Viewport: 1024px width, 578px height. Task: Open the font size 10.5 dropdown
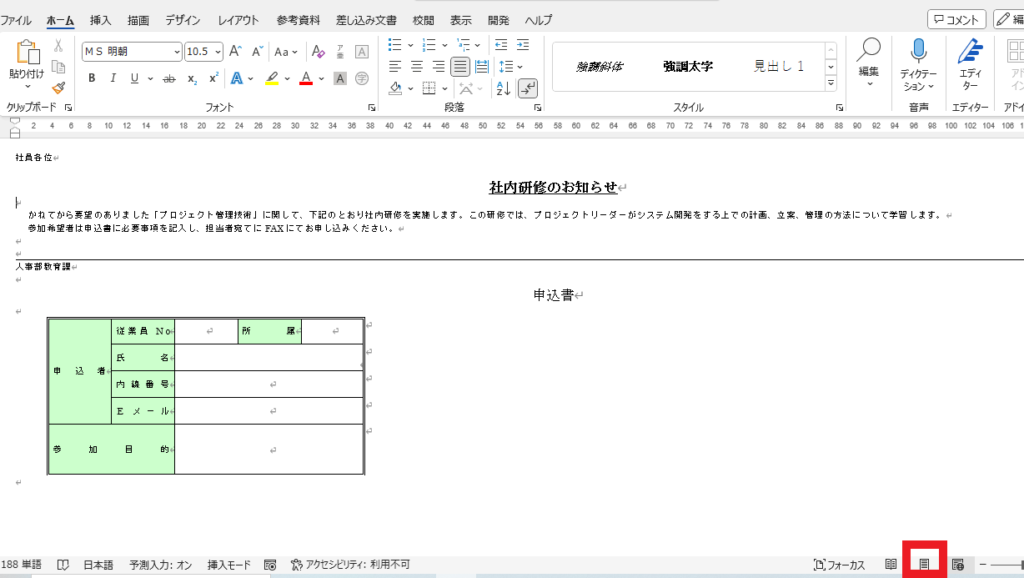(x=217, y=52)
